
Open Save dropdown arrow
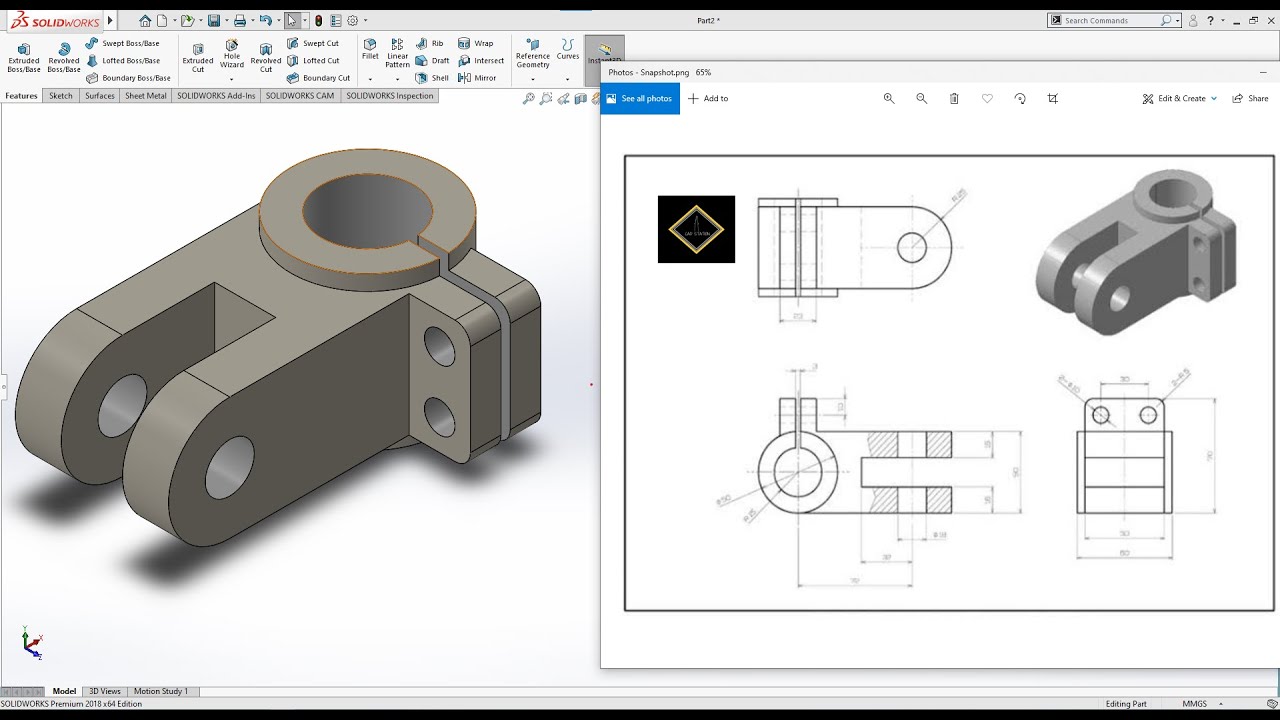(225, 20)
